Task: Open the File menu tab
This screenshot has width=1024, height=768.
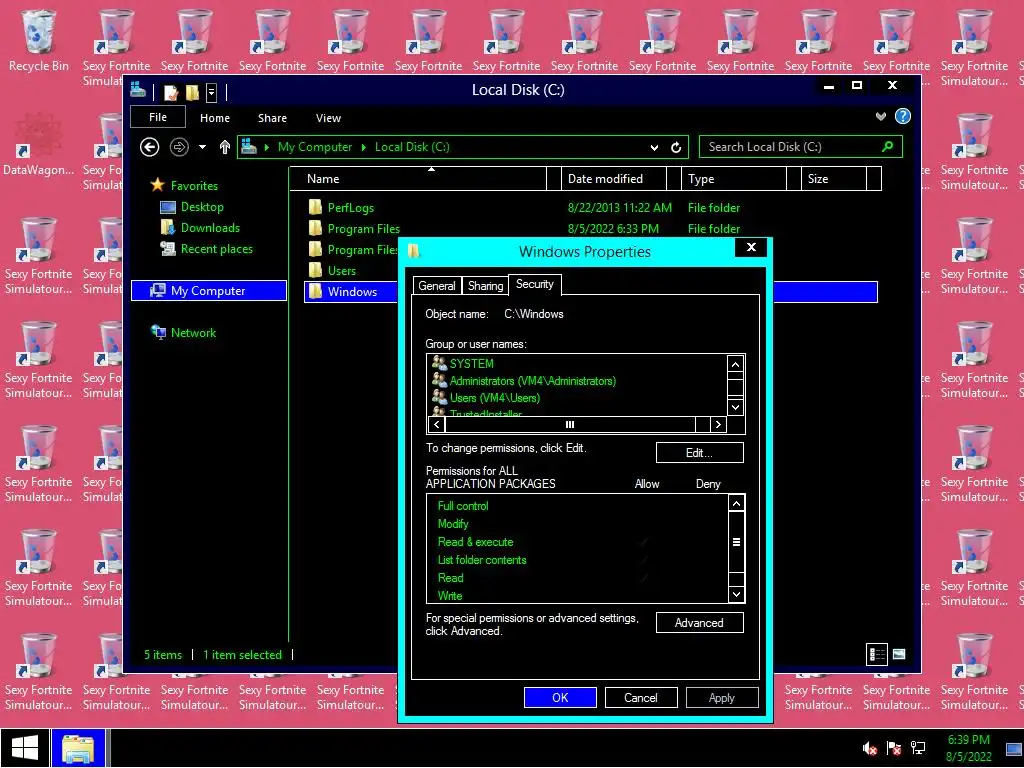Action: point(157,117)
